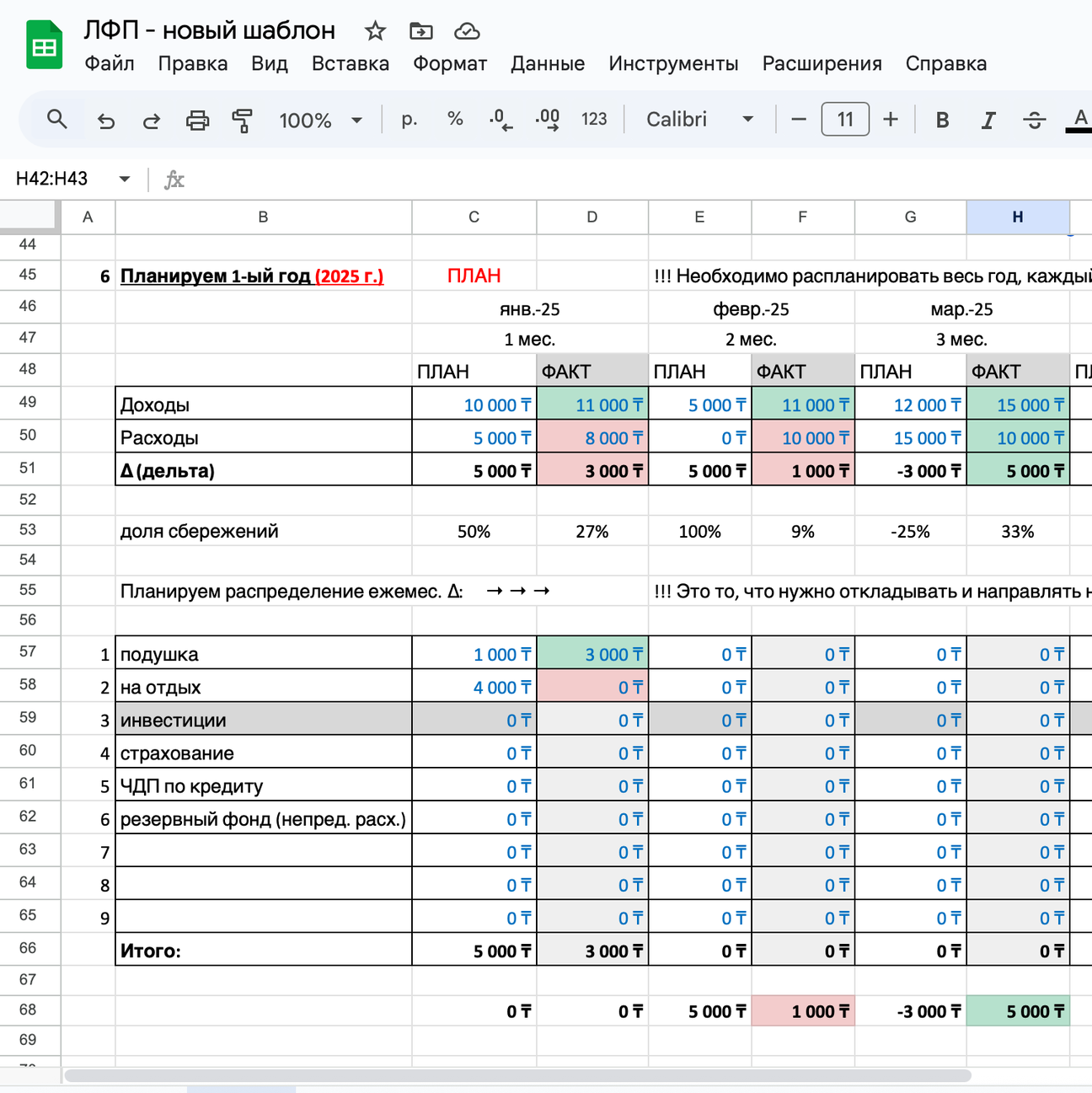The width and height of the screenshot is (1092, 1093).
Task: Increase font size with plus button
Action: [x=891, y=120]
